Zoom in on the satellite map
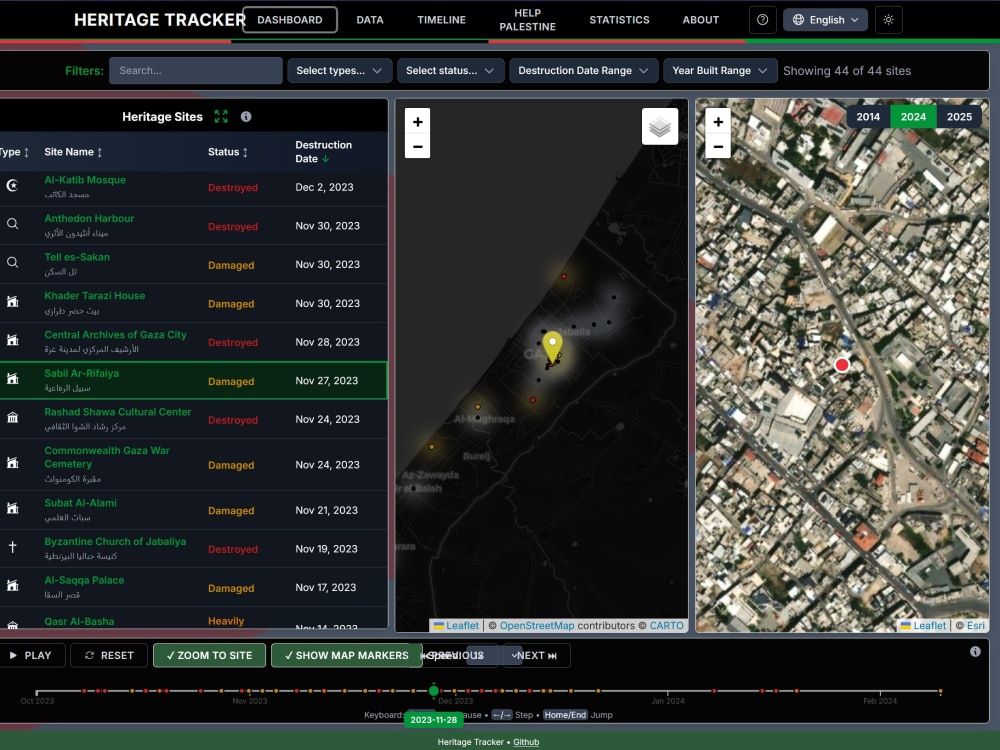The image size is (1000, 750). point(717,121)
